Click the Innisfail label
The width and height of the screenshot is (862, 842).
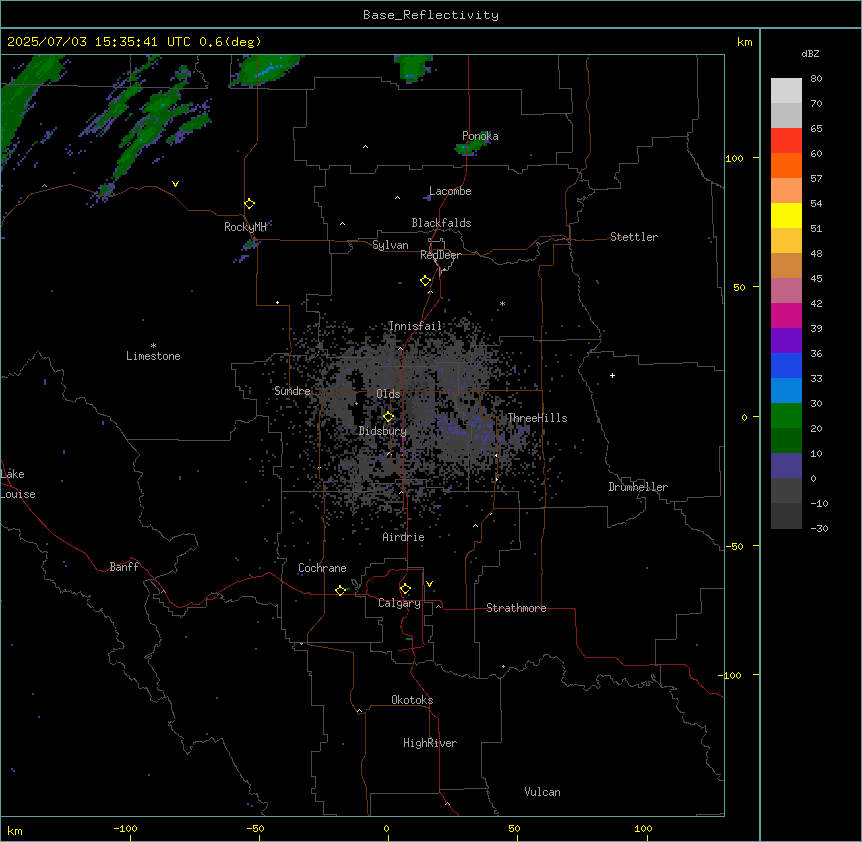click(415, 326)
